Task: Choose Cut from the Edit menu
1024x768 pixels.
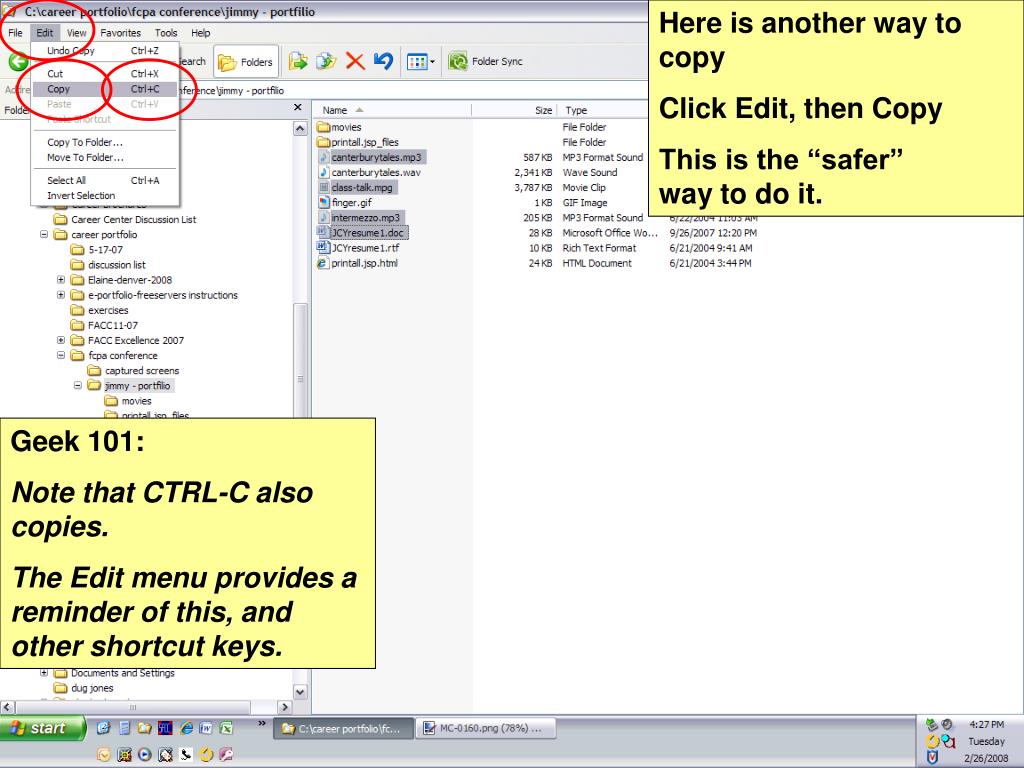Action: pyautogui.click(x=104, y=74)
